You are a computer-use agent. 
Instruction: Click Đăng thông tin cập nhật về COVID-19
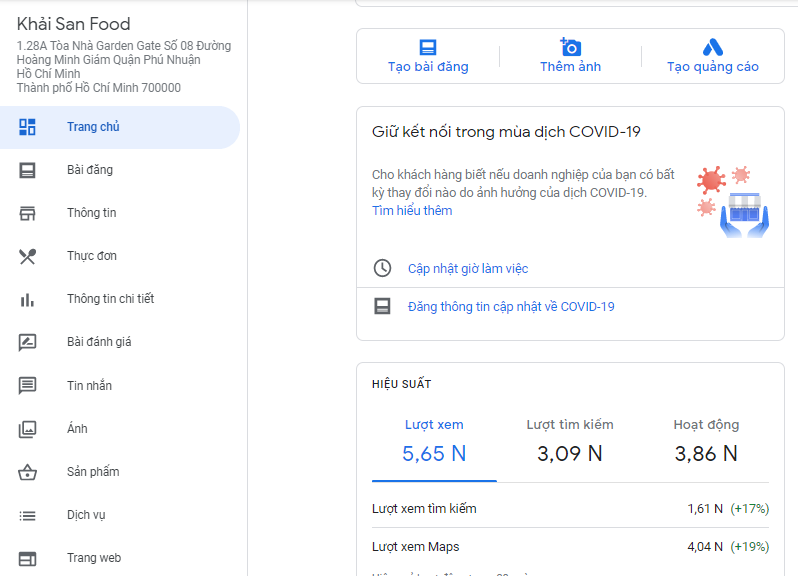511,306
